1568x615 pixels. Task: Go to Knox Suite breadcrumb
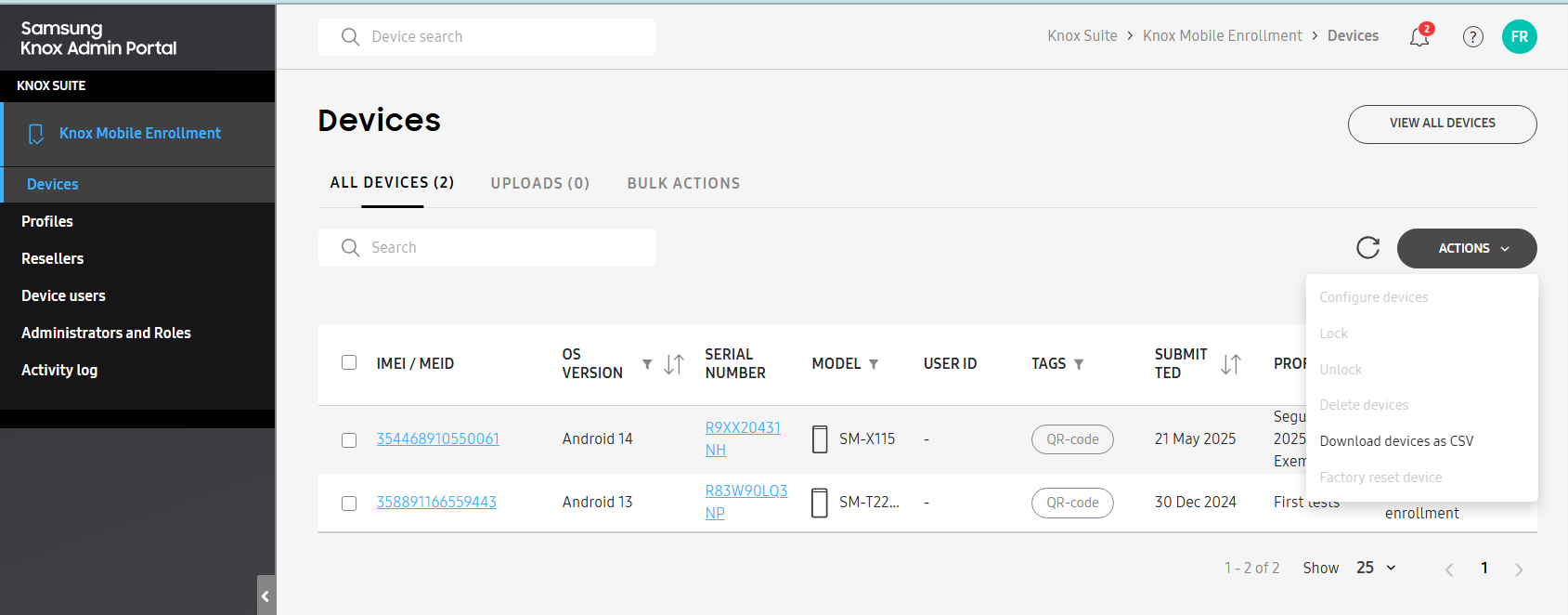pyautogui.click(x=1082, y=36)
